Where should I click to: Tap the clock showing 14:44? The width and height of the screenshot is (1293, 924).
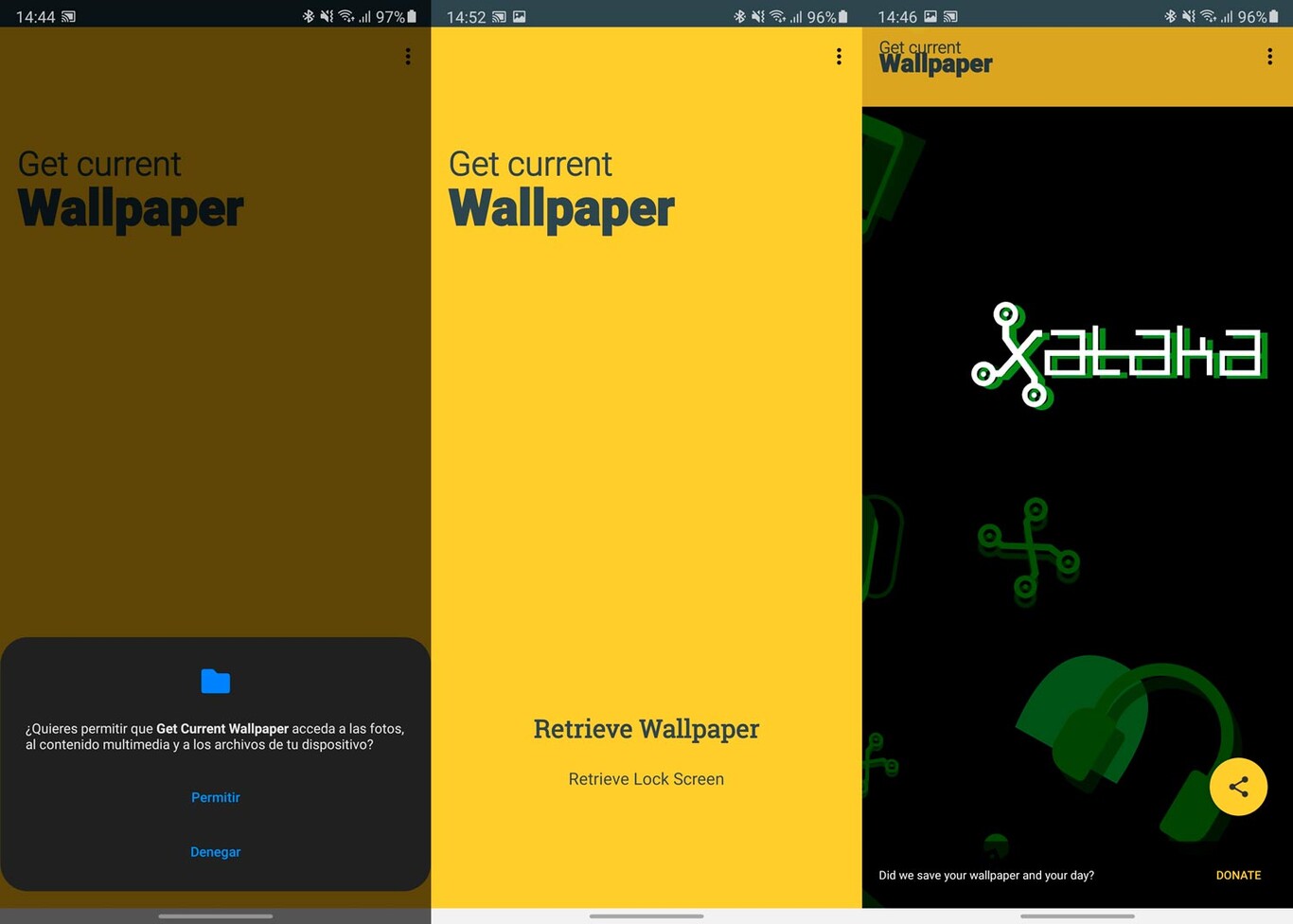coord(34,16)
